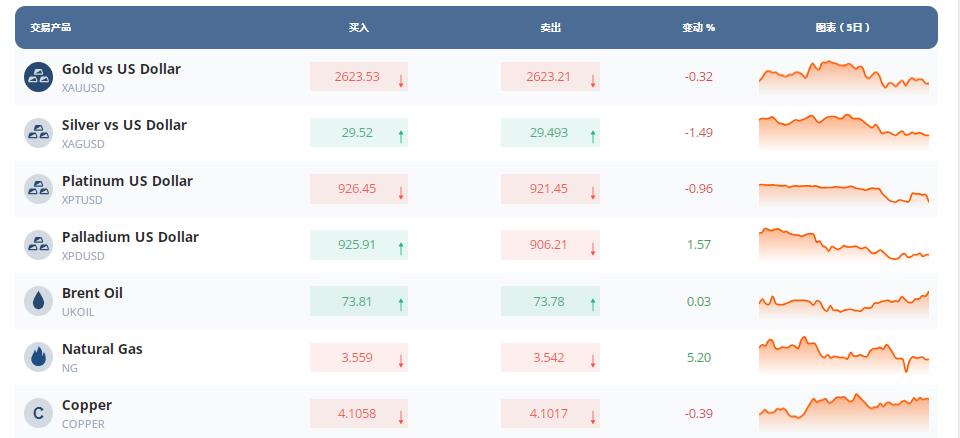The image size is (960, 438).
Task: Click the 卖出 column header
Action: coord(550,27)
